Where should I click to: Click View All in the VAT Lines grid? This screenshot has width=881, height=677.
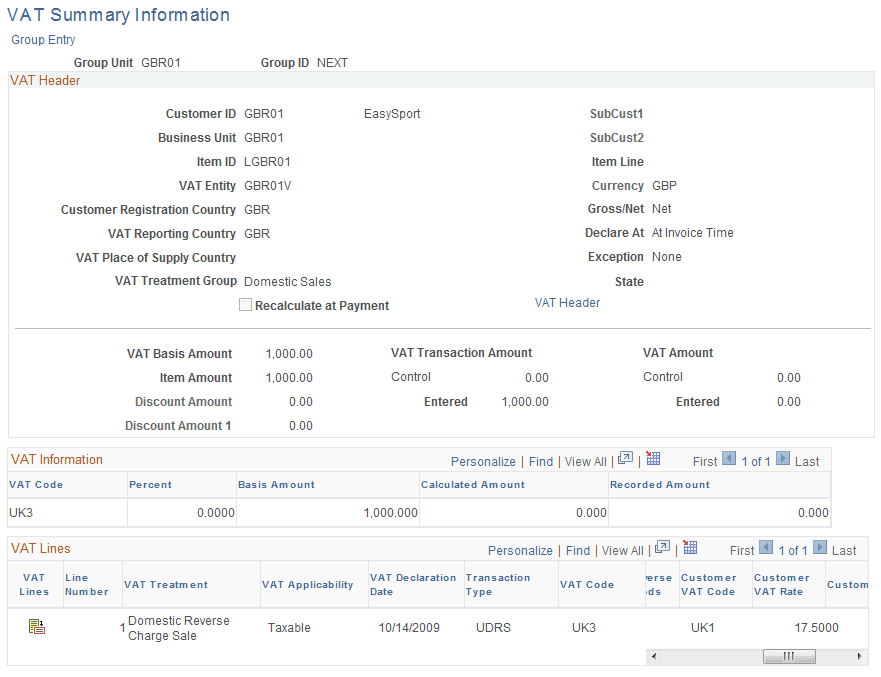(x=622, y=549)
